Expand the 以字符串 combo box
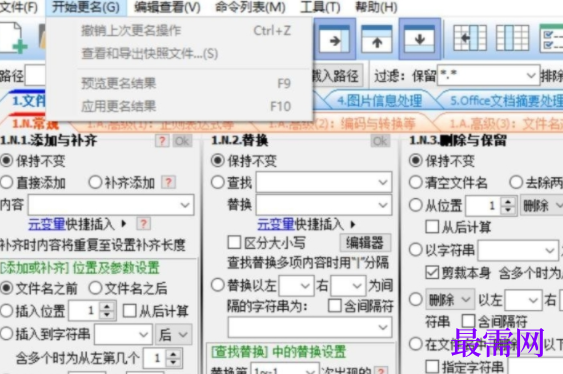563x374 pixels. pyautogui.click(x=550, y=250)
